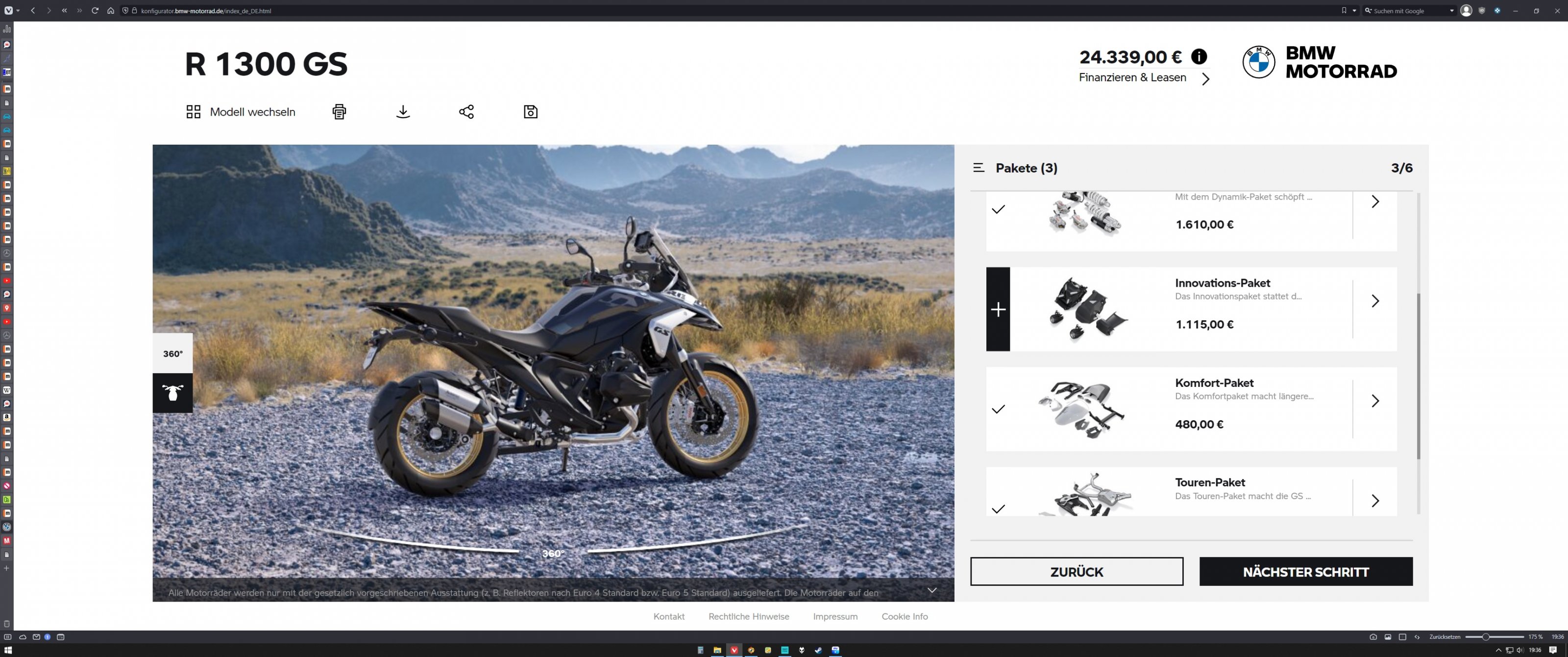Viewport: 1568px width, 657px height.
Task: Click the NÄCHSTER SCHRITT button
Action: [1305, 571]
